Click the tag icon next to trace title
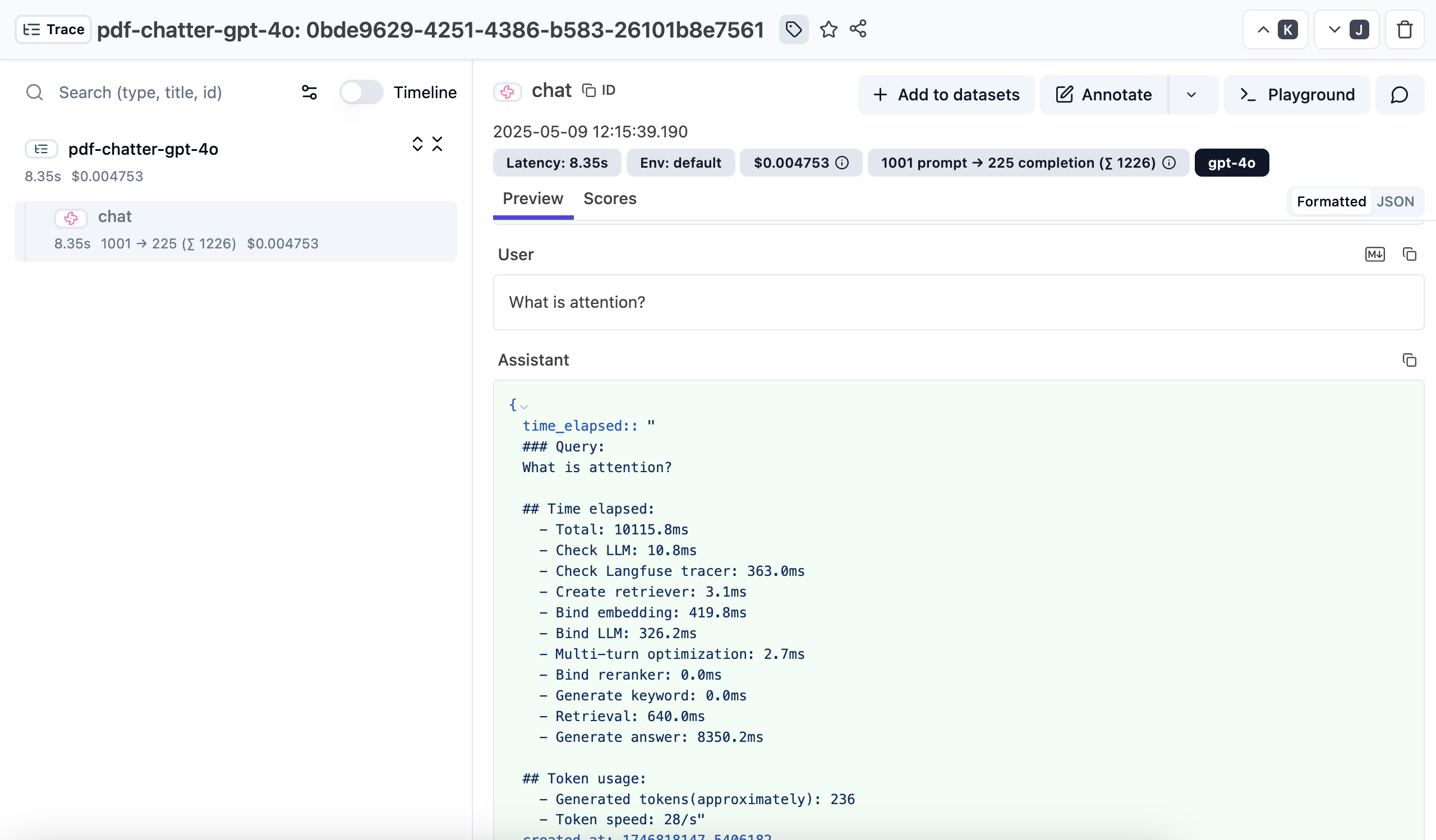Screen dimensions: 1436x840 (x=793, y=29)
